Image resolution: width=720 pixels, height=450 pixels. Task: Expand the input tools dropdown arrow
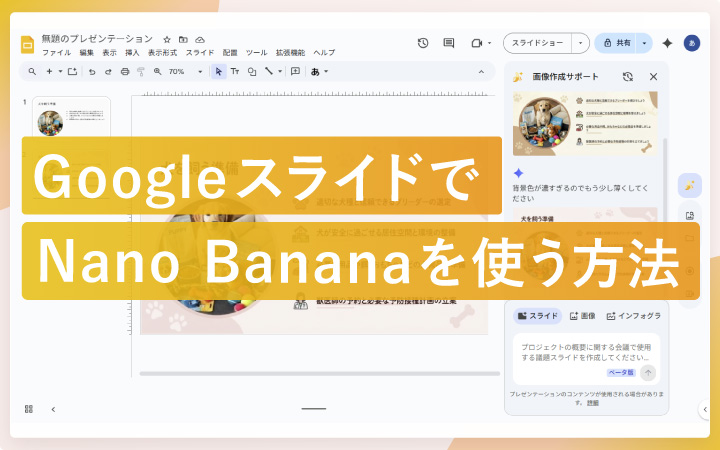click(x=326, y=71)
